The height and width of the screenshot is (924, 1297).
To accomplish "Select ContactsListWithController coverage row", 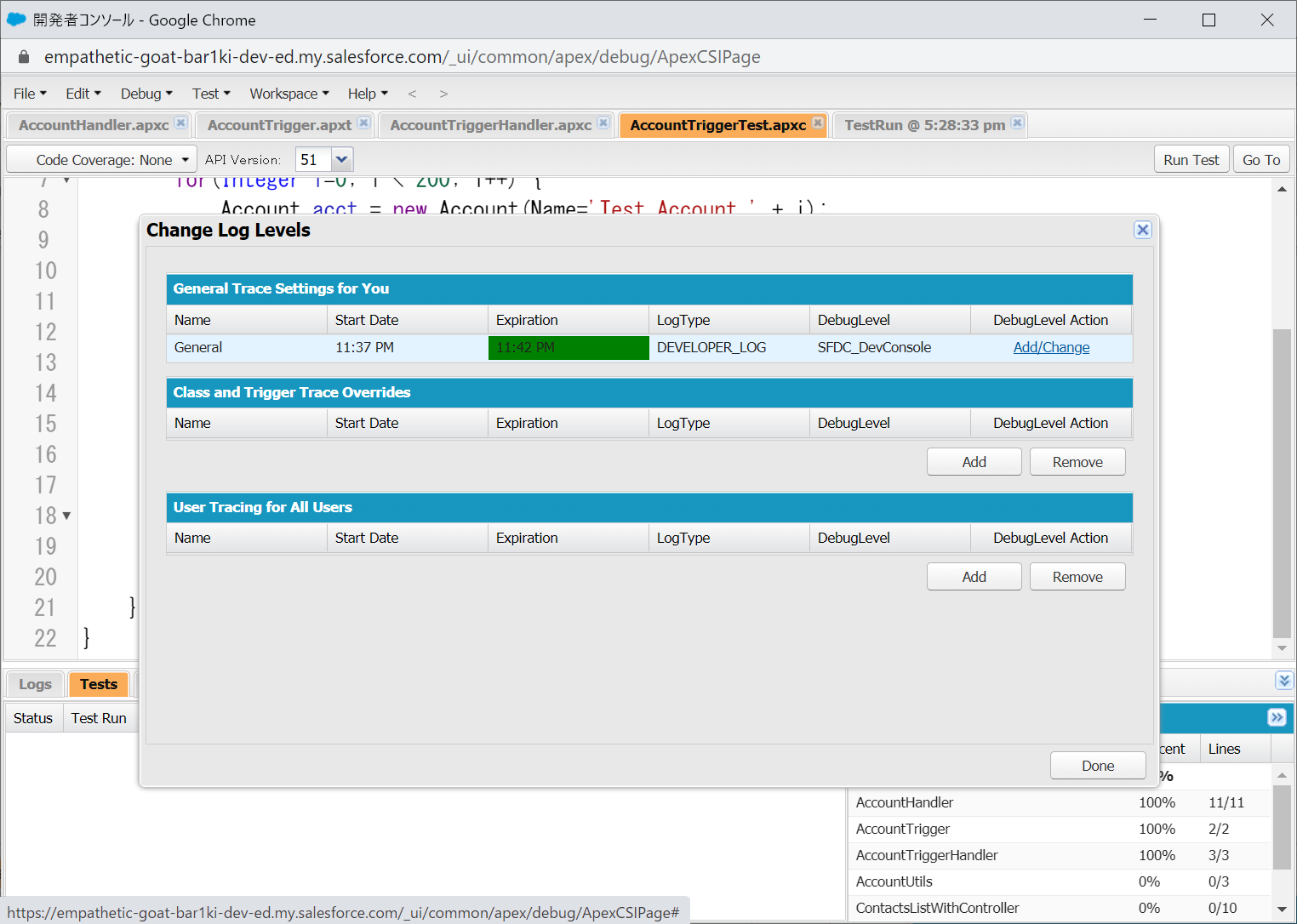I will coord(1060,908).
